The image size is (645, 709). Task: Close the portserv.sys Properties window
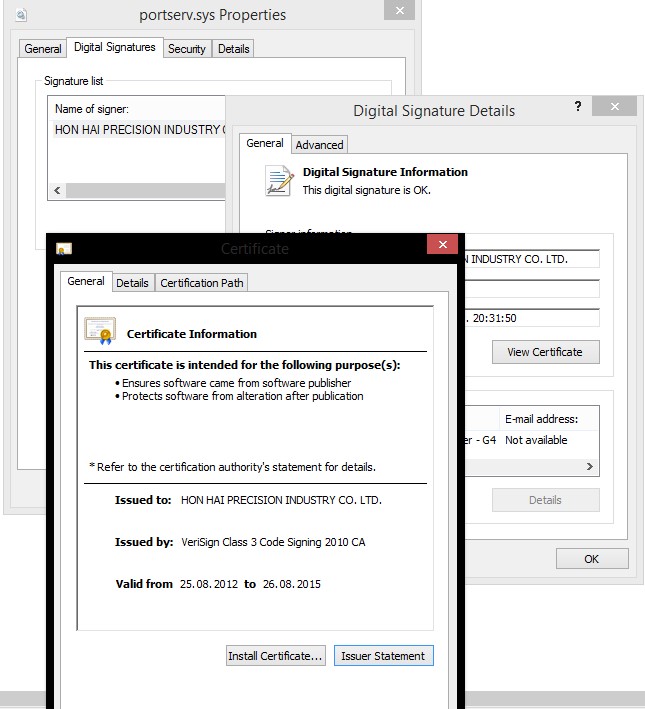point(399,10)
